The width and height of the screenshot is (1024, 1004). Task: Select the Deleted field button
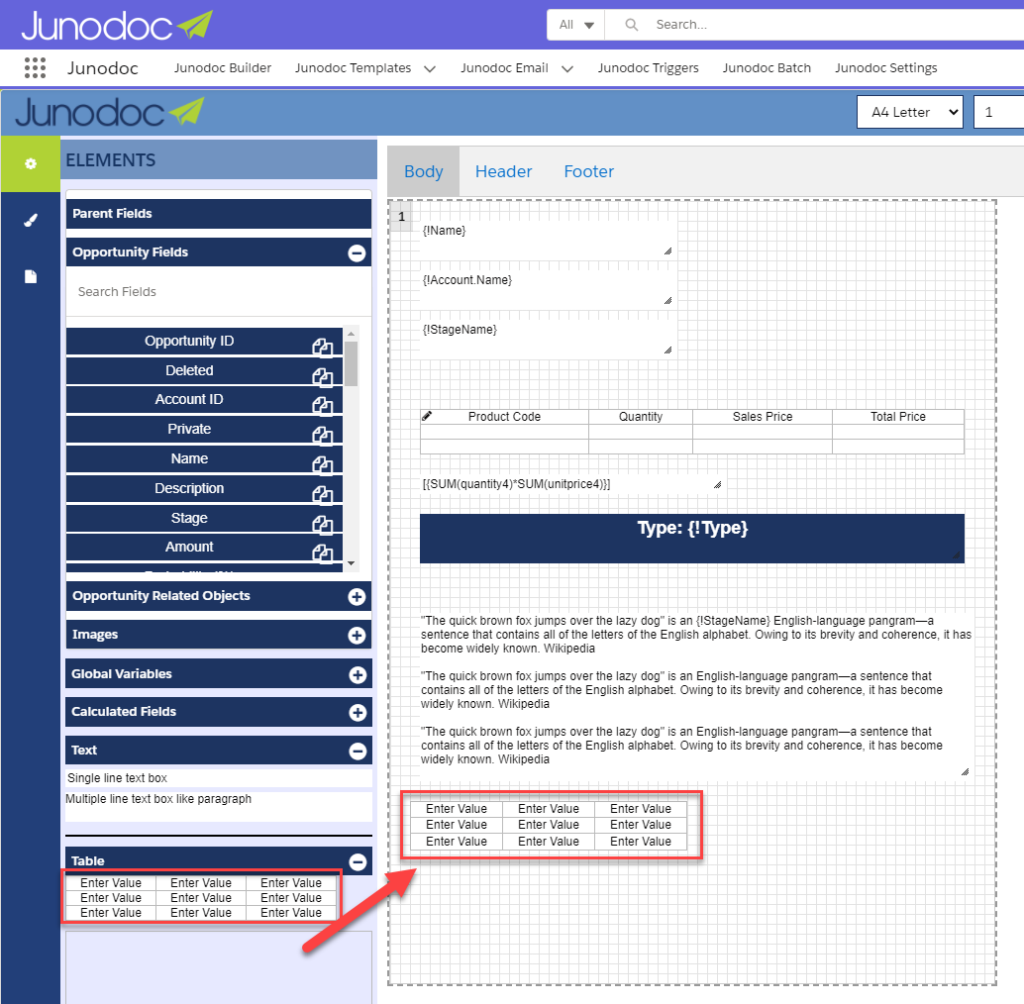[x=204, y=370]
